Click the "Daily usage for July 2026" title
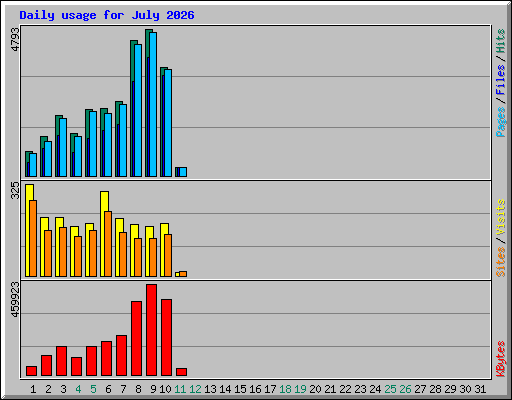Screen dimensions: 512x400 click(107, 15)
